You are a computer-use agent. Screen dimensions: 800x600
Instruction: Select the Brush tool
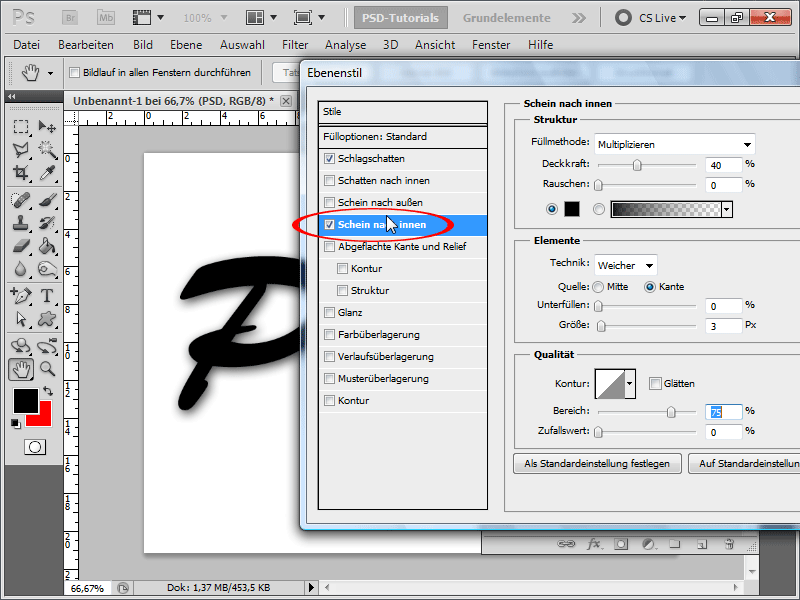click(x=47, y=200)
